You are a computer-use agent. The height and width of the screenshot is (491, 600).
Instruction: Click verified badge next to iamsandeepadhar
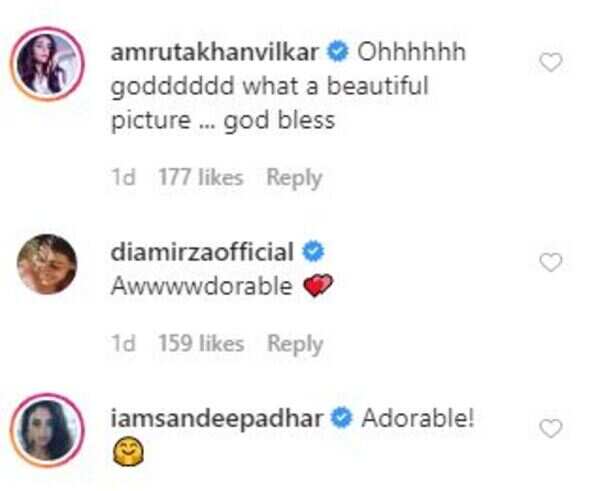coord(339,419)
